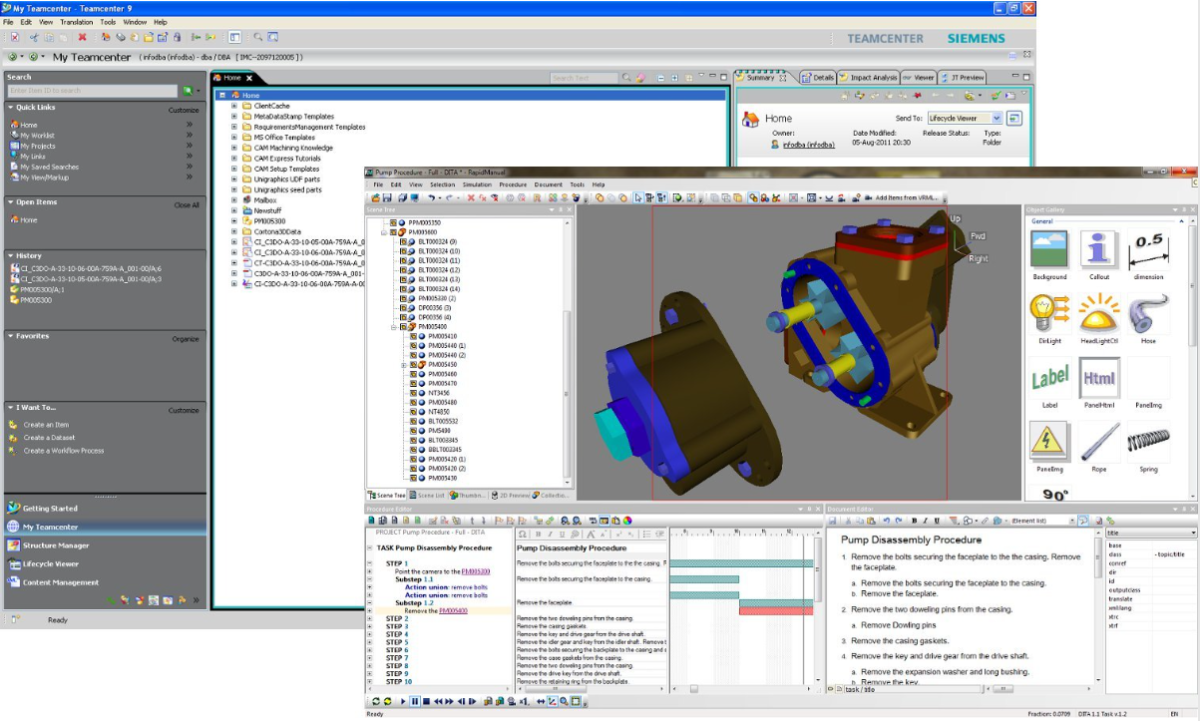Expand MetaDataStamp Templates folder

click(x=235, y=116)
